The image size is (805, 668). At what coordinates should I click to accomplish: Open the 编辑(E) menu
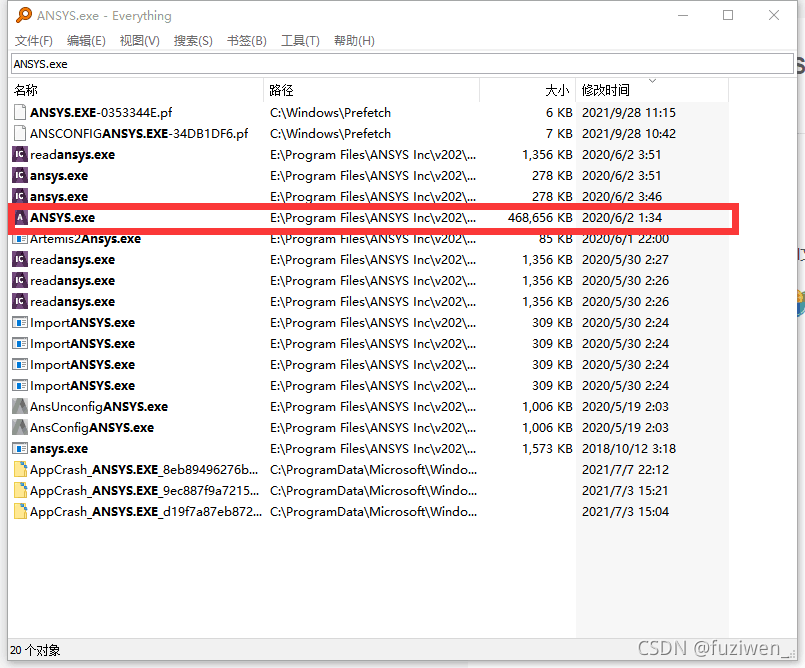click(x=86, y=41)
